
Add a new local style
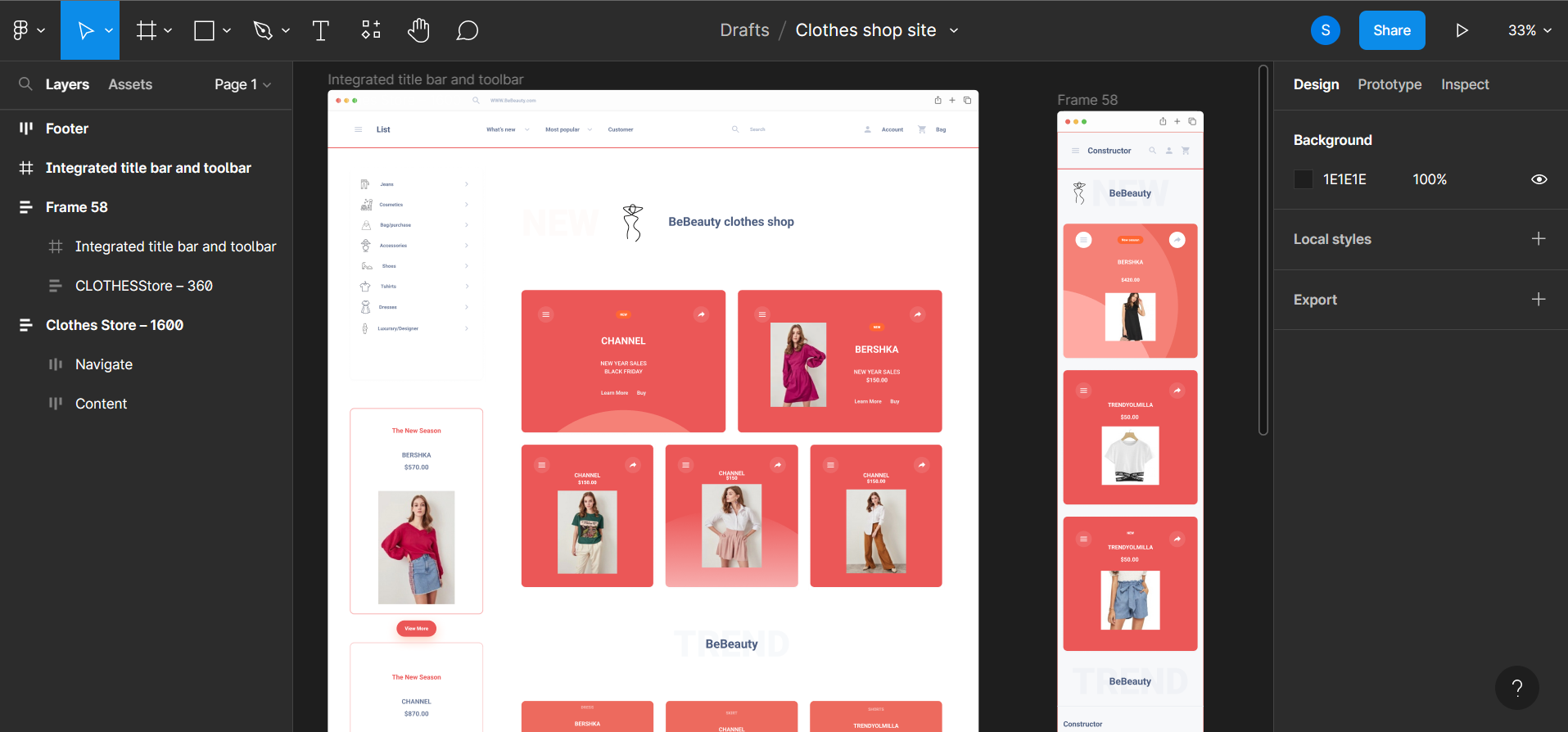[x=1538, y=239]
